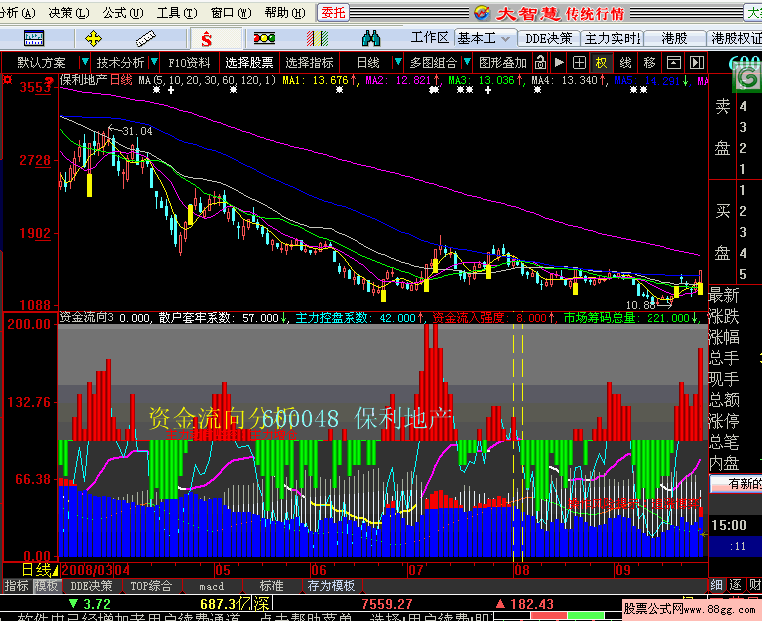Expand dropdown arrow next to 默认方案
This screenshot has height=621, width=762.
click(x=85, y=62)
